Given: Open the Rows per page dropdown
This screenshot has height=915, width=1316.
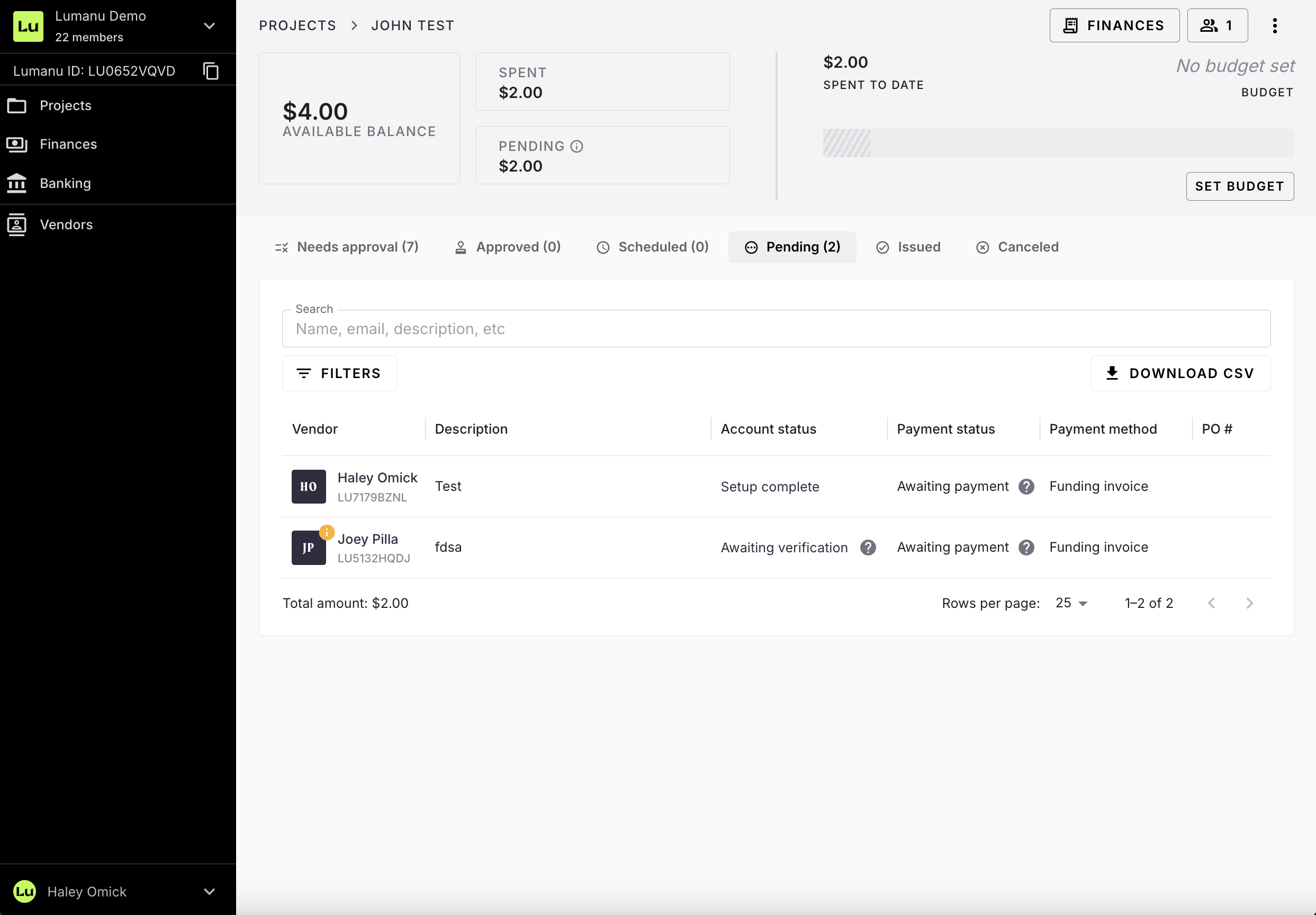Looking at the screenshot, I should click(1071, 603).
